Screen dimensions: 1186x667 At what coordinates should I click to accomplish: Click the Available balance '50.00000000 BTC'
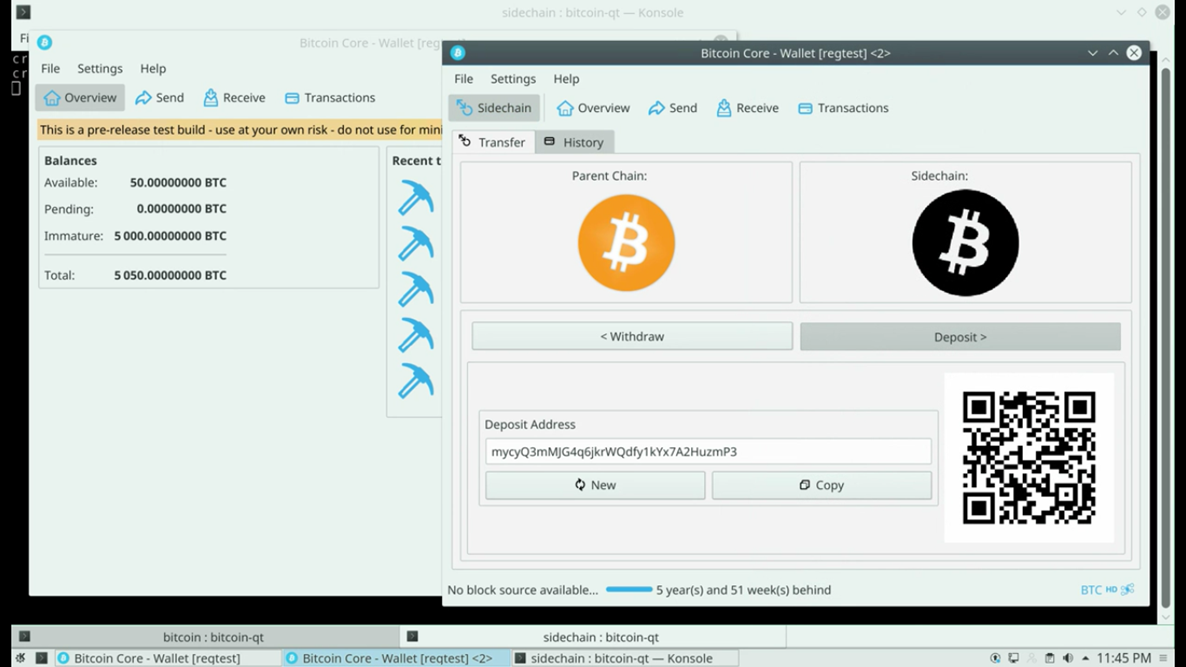tap(178, 182)
